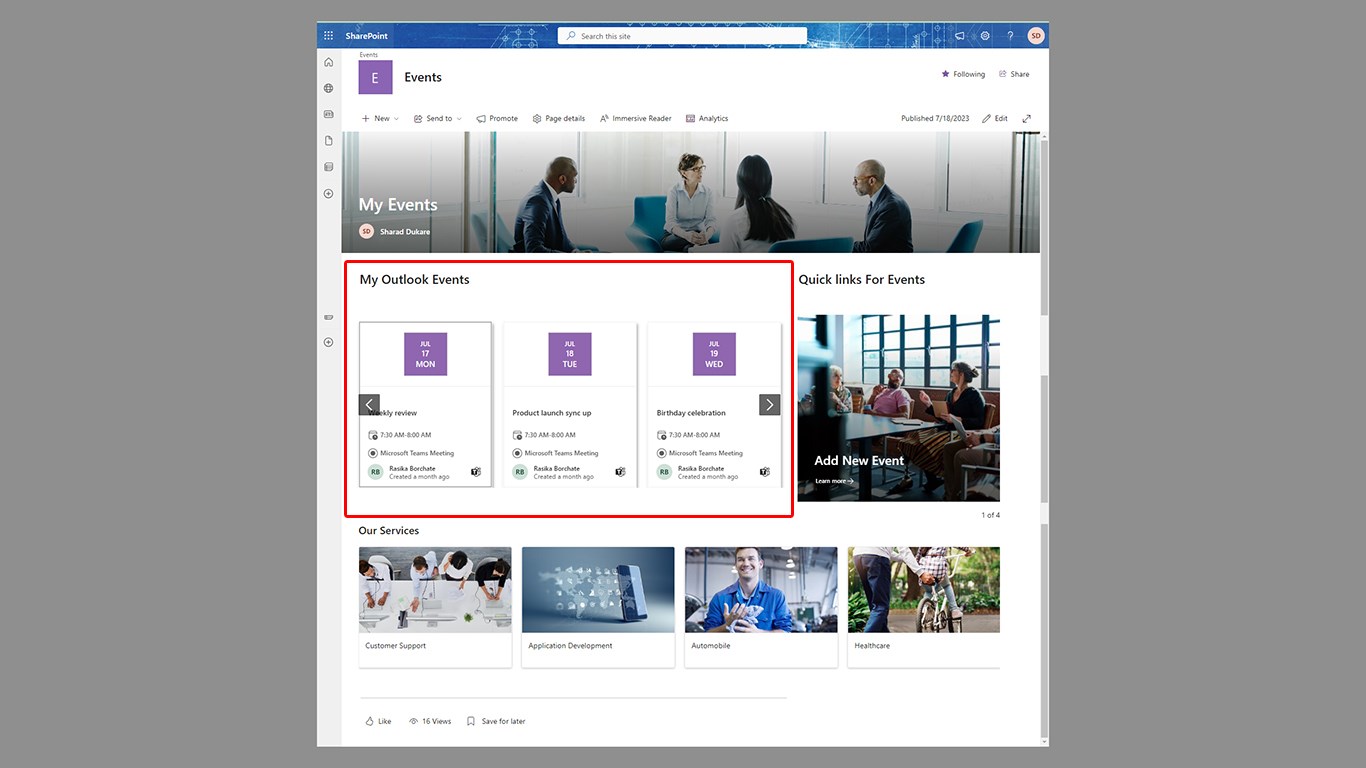Open the Customer Support service card

click(x=435, y=607)
